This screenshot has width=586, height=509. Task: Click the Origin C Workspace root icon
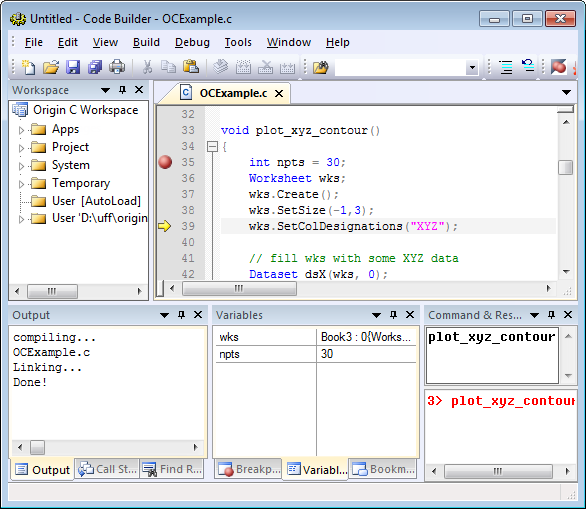[20, 110]
